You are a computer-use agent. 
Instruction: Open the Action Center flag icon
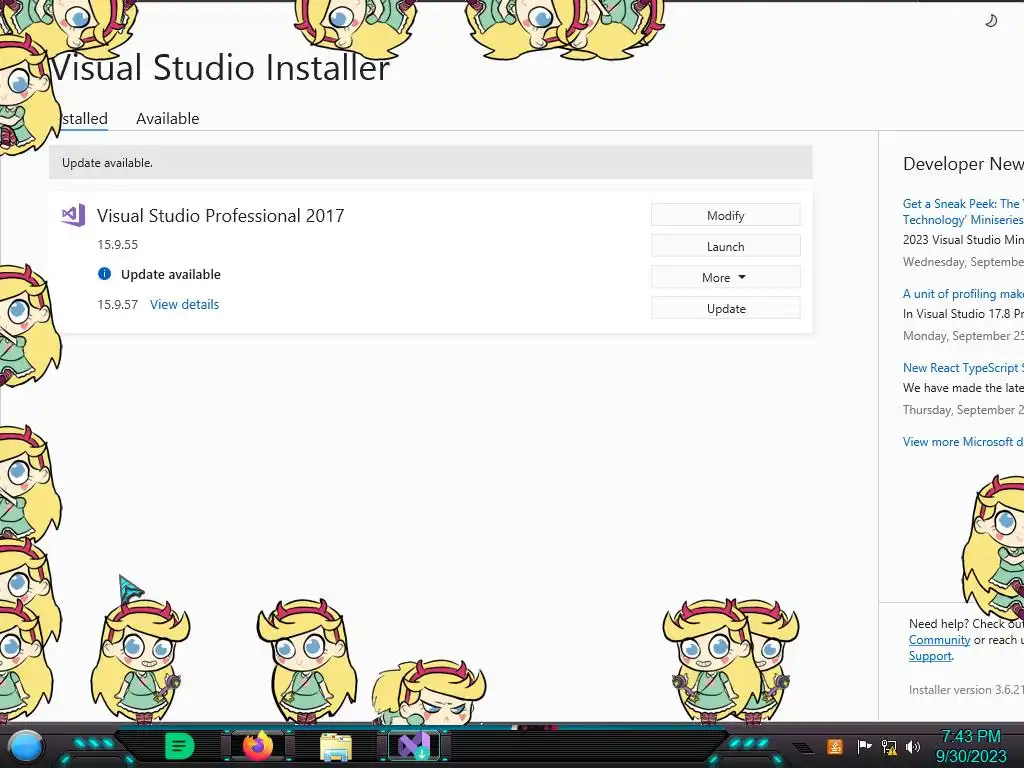point(864,746)
